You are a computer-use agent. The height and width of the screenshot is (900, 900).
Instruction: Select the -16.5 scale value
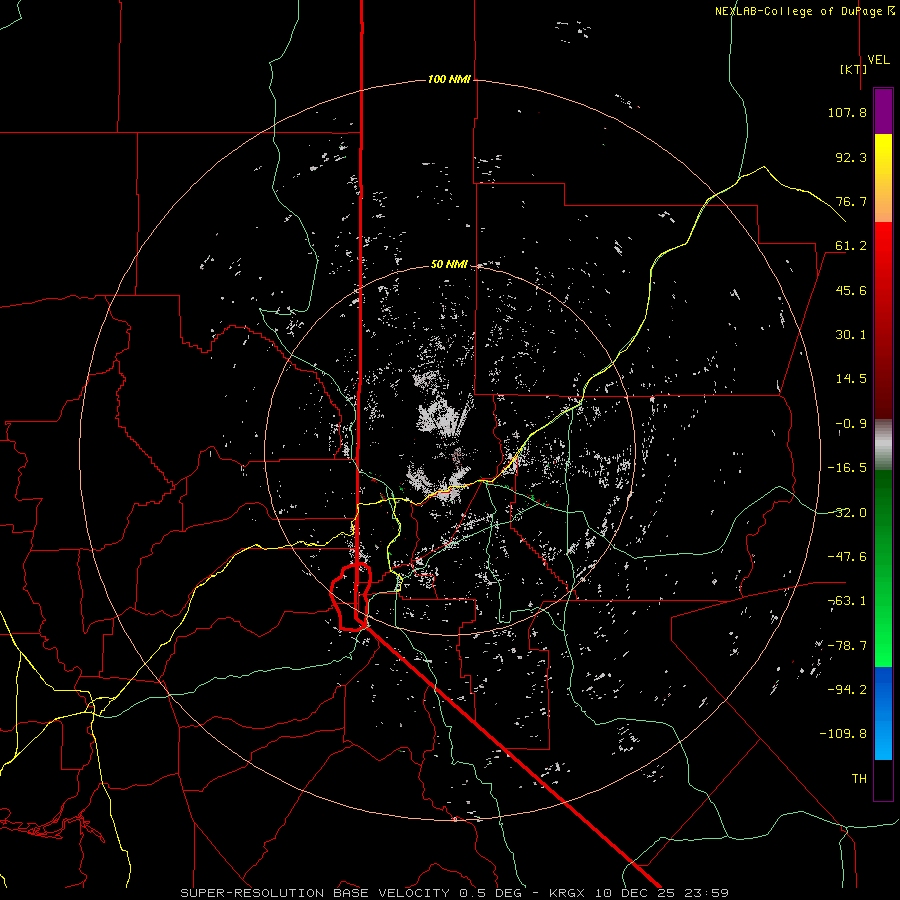[x=847, y=468]
